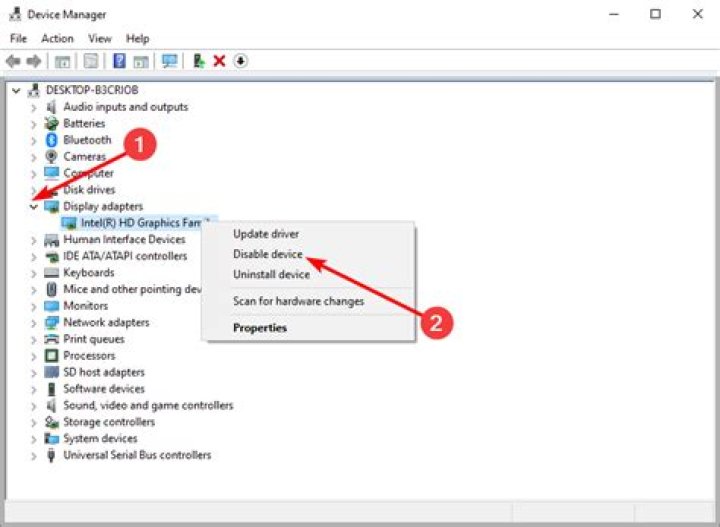The width and height of the screenshot is (720, 527).
Task: Collapse the Display adapters category
Action: coord(34,207)
